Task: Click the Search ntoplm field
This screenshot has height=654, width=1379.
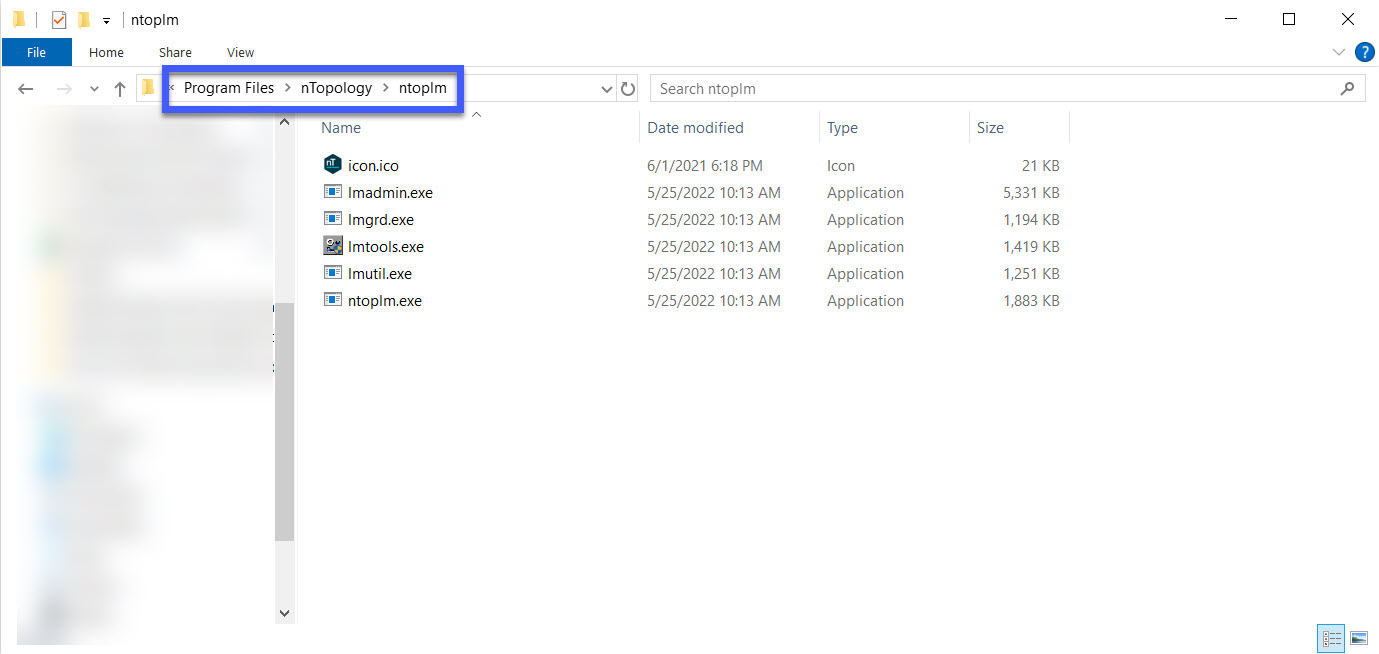Action: point(1008,89)
